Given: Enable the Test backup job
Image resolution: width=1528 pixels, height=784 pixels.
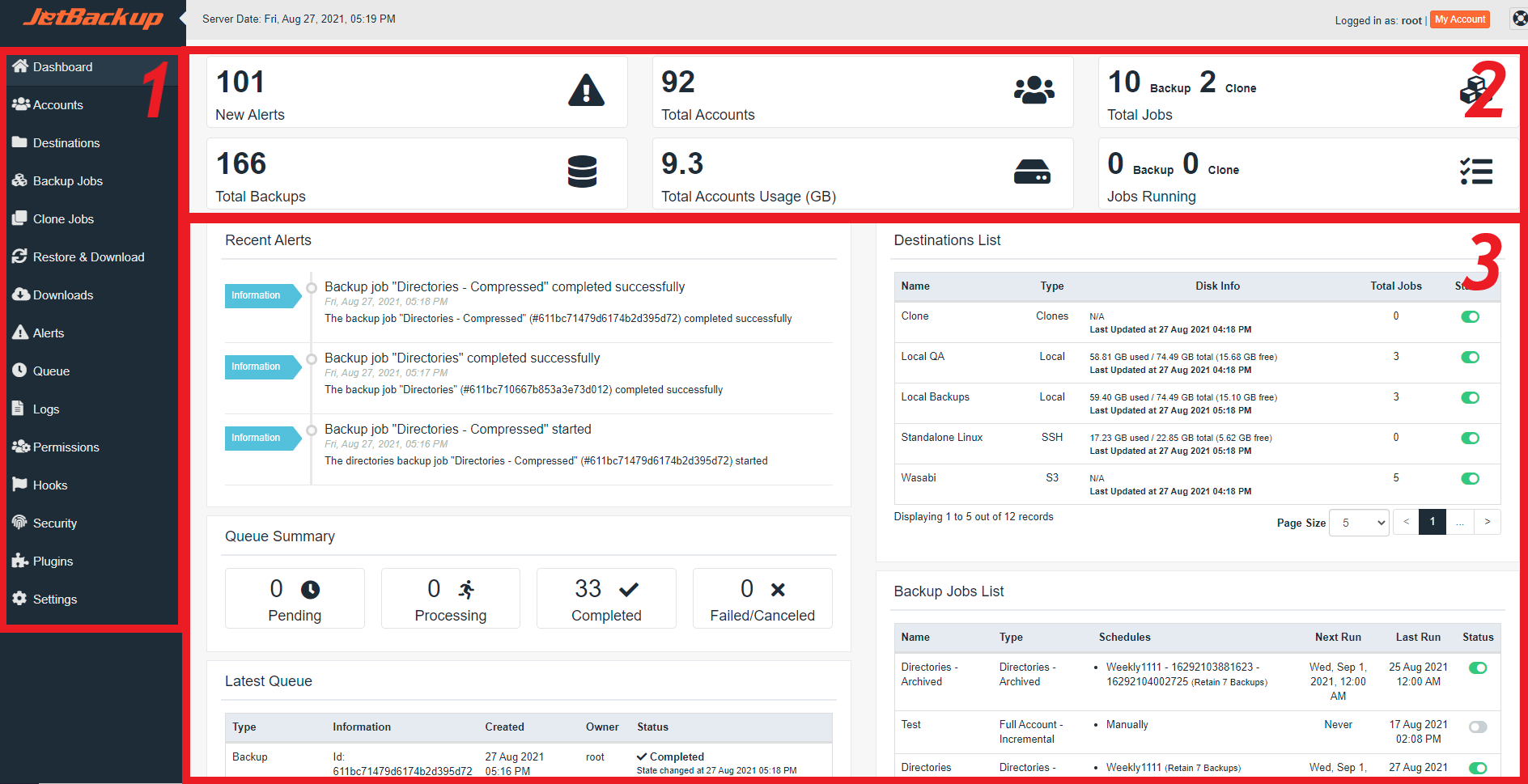Looking at the screenshot, I should click(x=1479, y=727).
